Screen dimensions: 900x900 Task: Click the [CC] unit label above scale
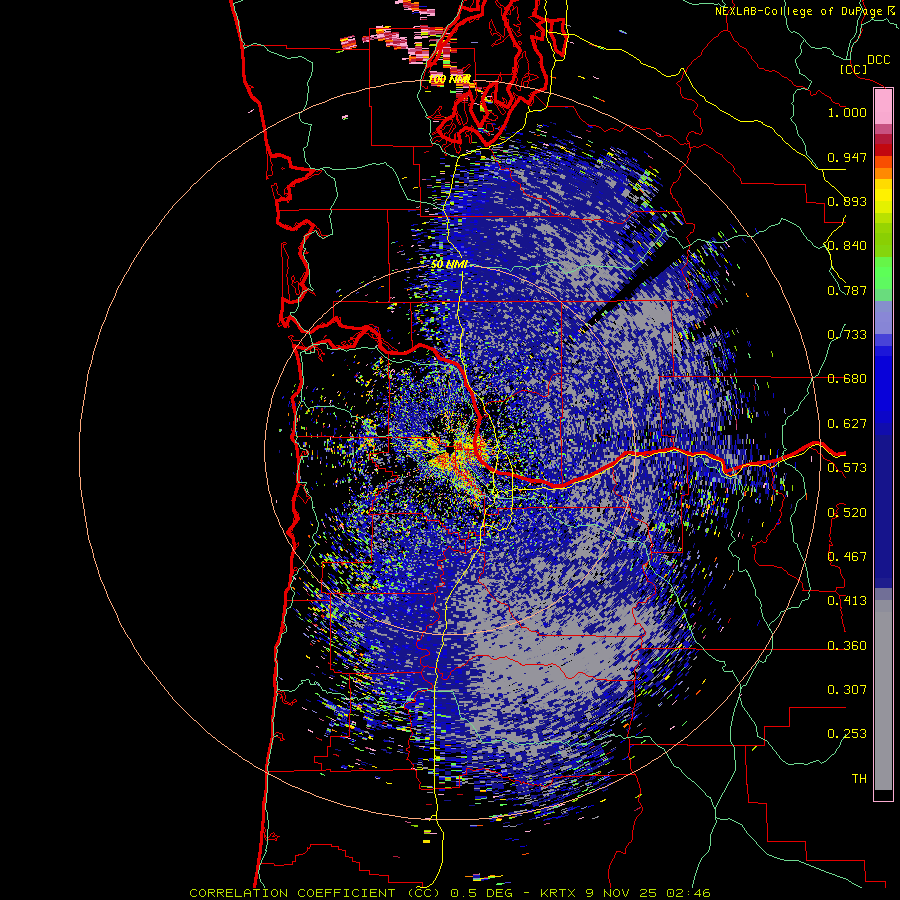point(853,69)
